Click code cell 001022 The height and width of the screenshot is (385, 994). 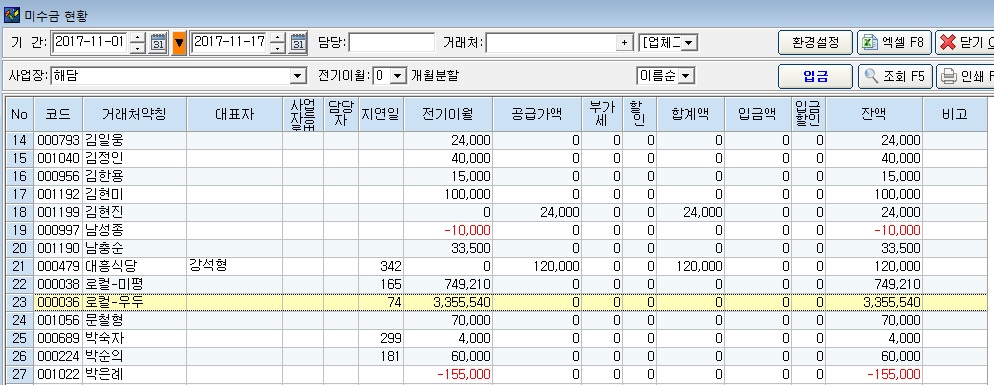58,374
